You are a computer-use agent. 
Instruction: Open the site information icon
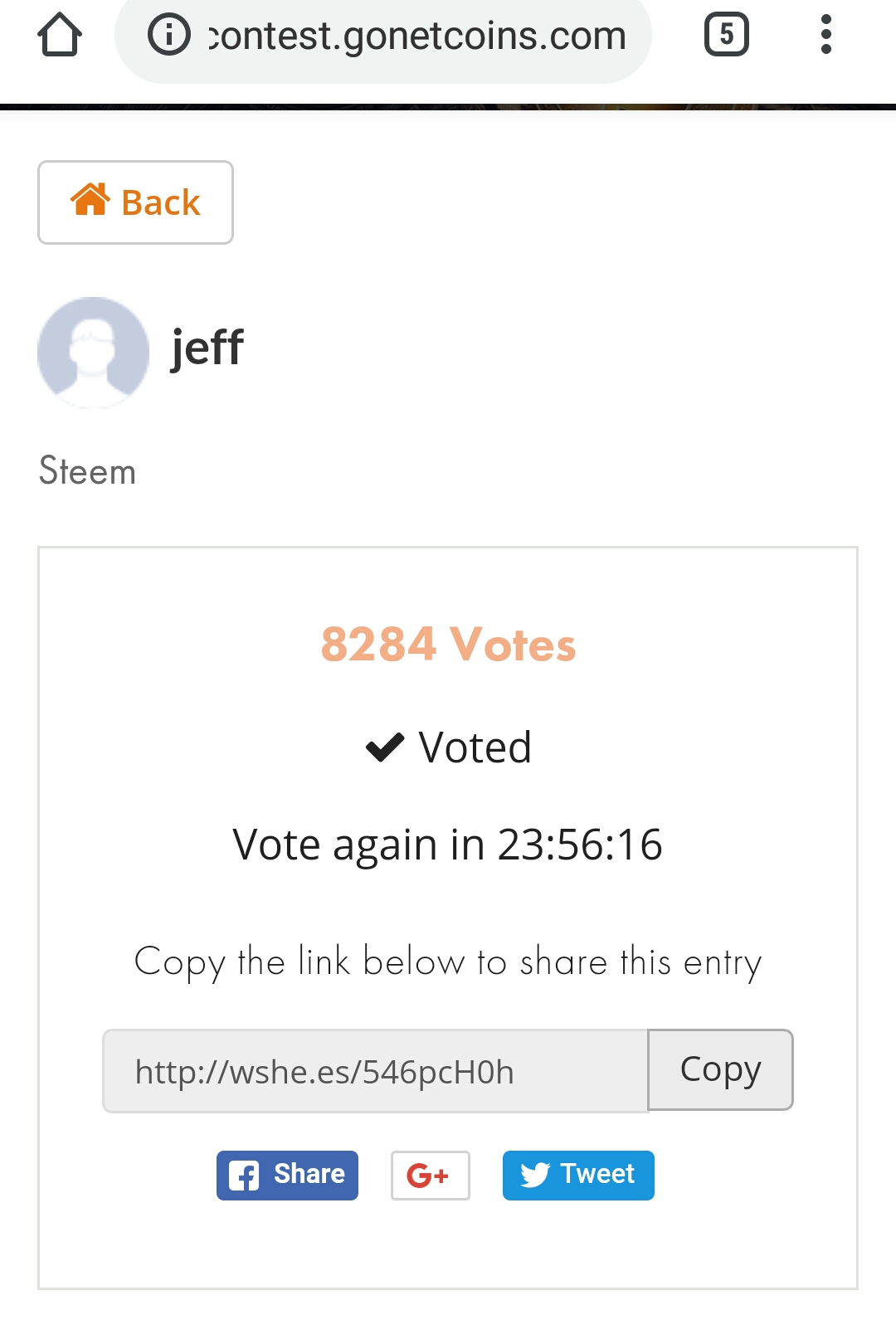[x=169, y=35]
